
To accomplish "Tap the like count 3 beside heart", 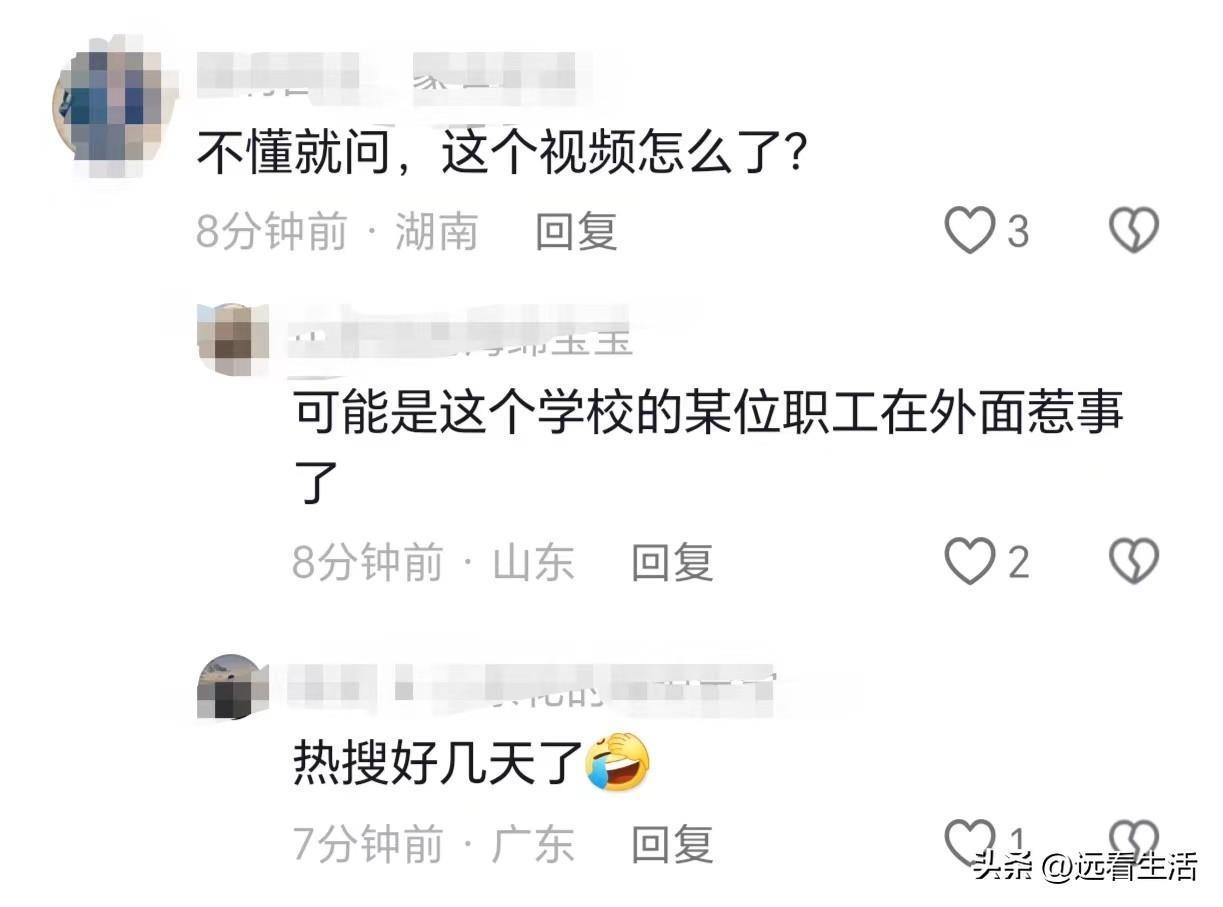I will pos(1017,232).
